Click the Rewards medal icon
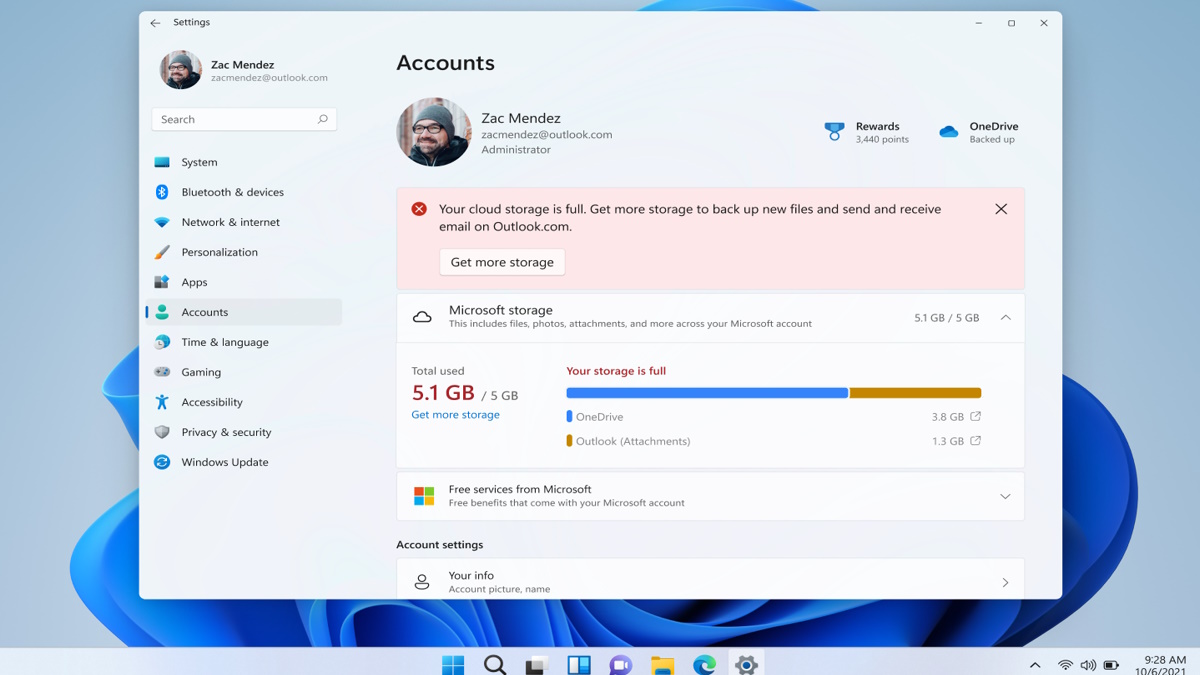 pos(834,132)
